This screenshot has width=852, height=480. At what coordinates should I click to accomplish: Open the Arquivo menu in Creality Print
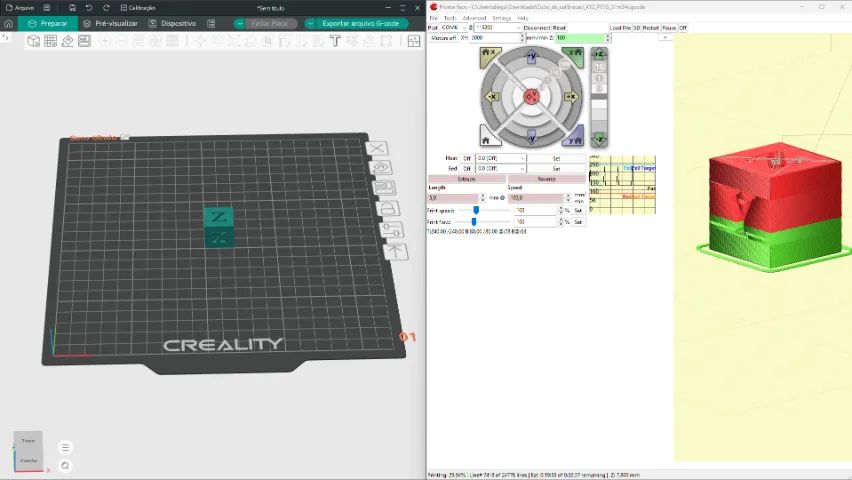[20, 8]
